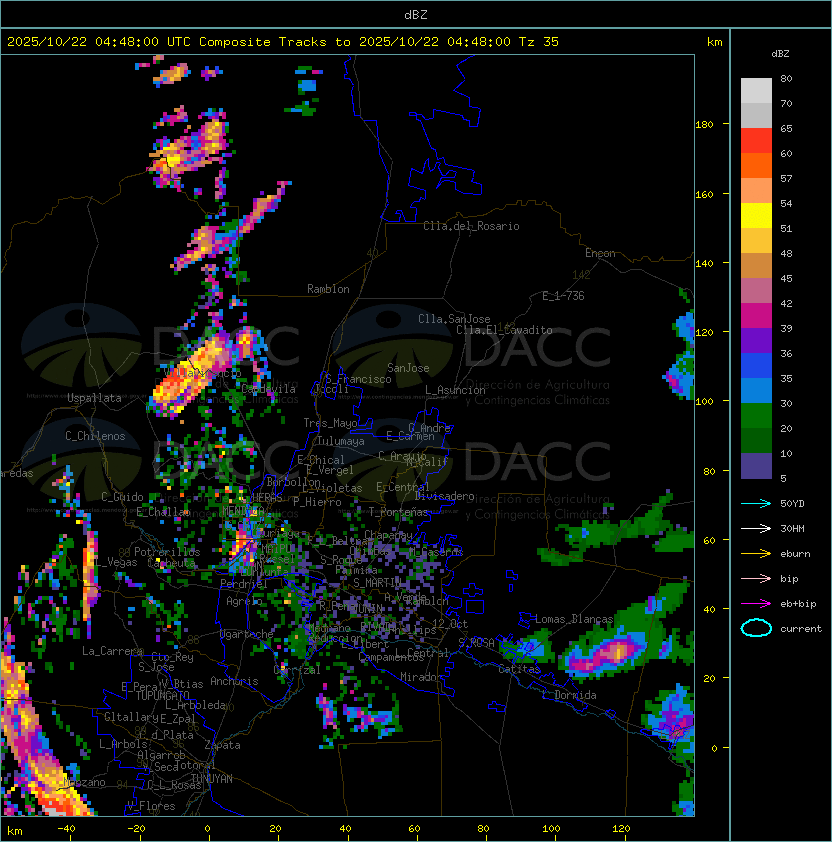The height and width of the screenshot is (842, 832).
Task: Click the Clla.SanJose place label
Action: pos(454,319)
